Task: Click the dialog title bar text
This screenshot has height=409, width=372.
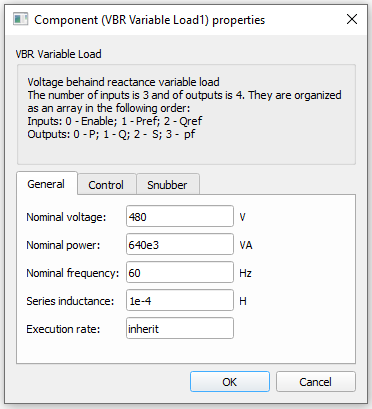Action: pos(150,20)
